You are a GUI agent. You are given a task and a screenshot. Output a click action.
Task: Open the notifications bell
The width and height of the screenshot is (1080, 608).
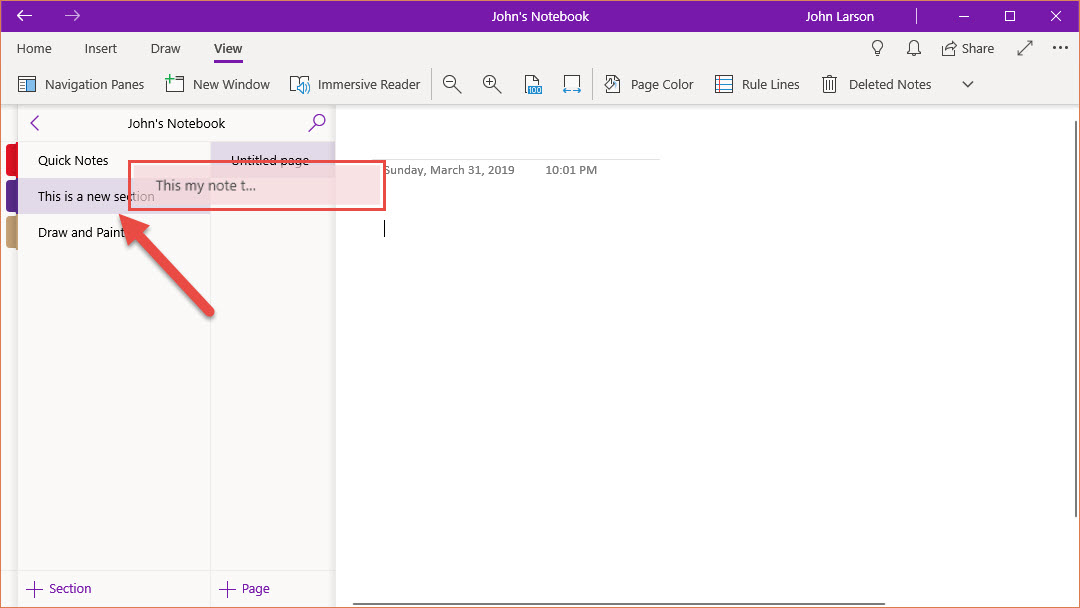click(x=913, y=48)
